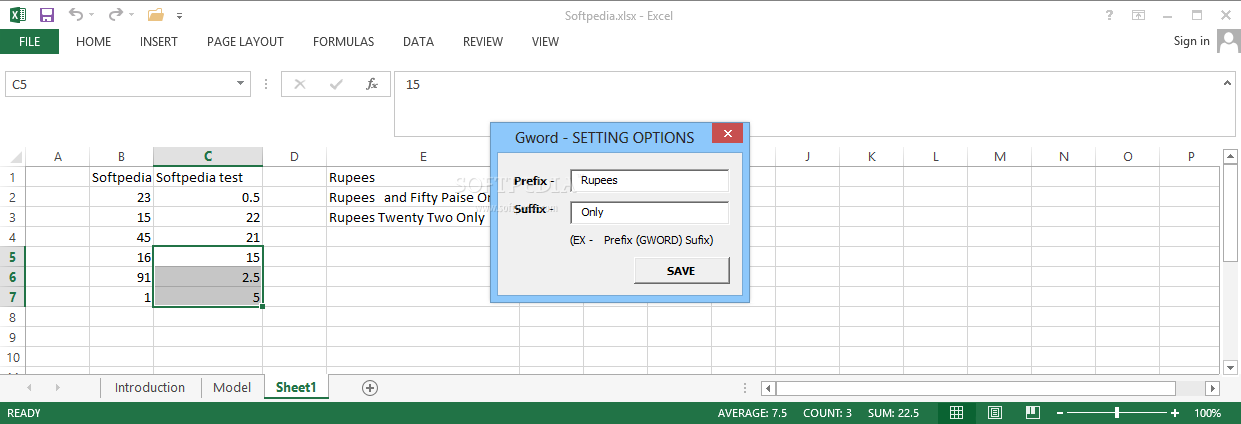The height and width of the screenshot is (424, 1241).
Task: Click the vertical scrollbar up arrow
Action: click(1232, 156)
